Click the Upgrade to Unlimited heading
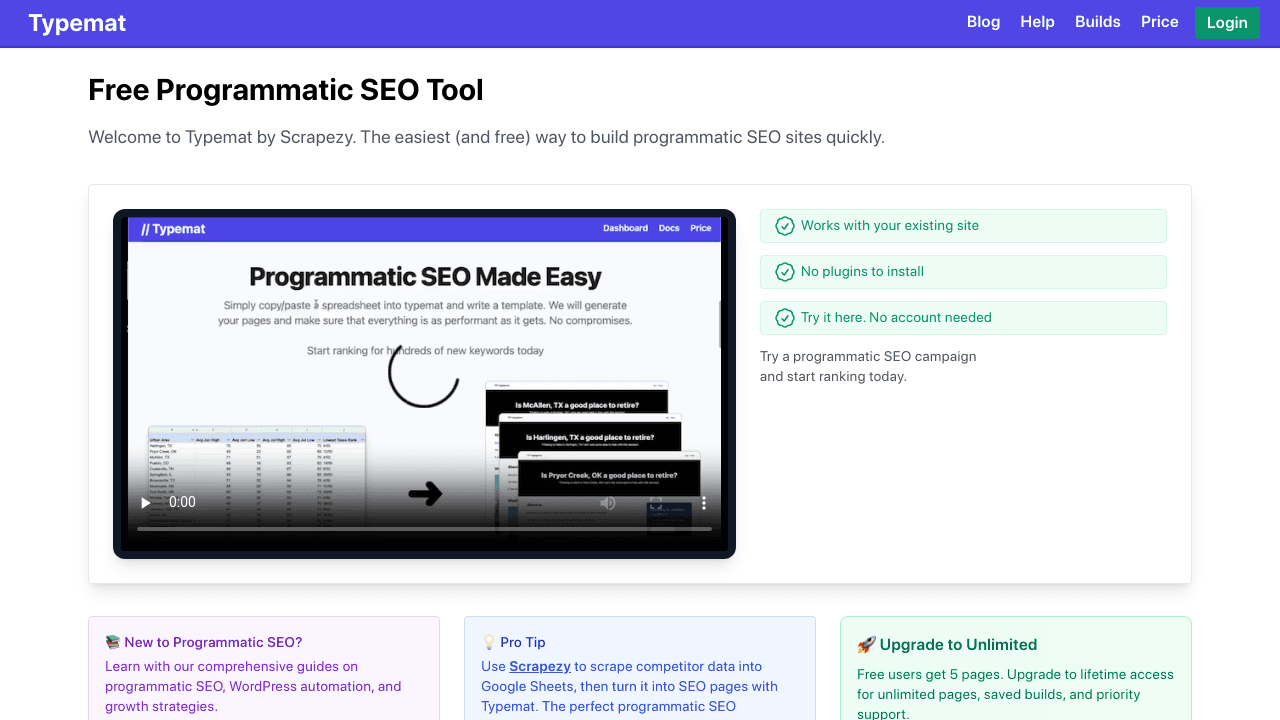Image resolution: width=1280 pixels, height=720 pixels. (x=958, y=645)
